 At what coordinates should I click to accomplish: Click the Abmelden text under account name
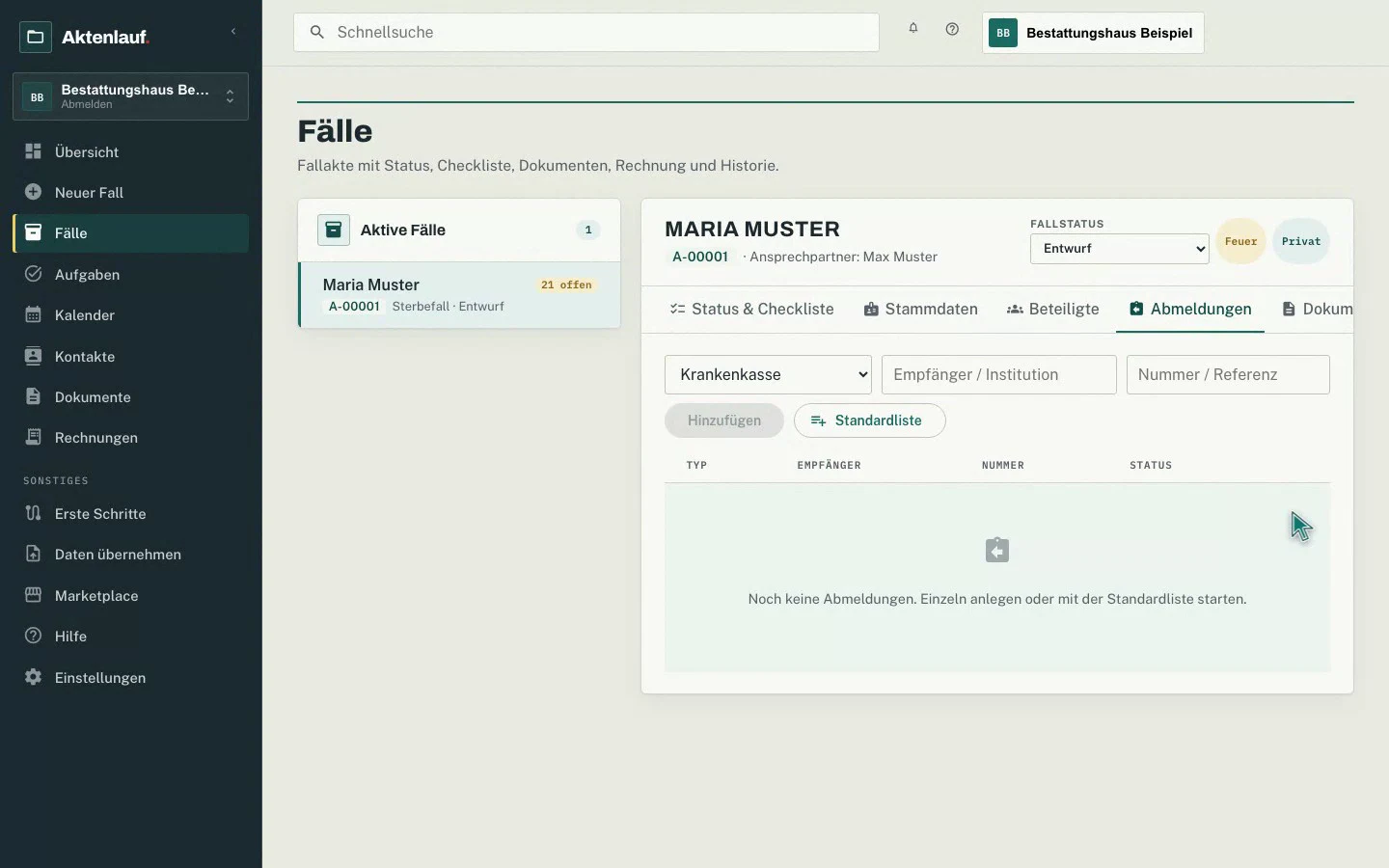click(x=87, y=104)
